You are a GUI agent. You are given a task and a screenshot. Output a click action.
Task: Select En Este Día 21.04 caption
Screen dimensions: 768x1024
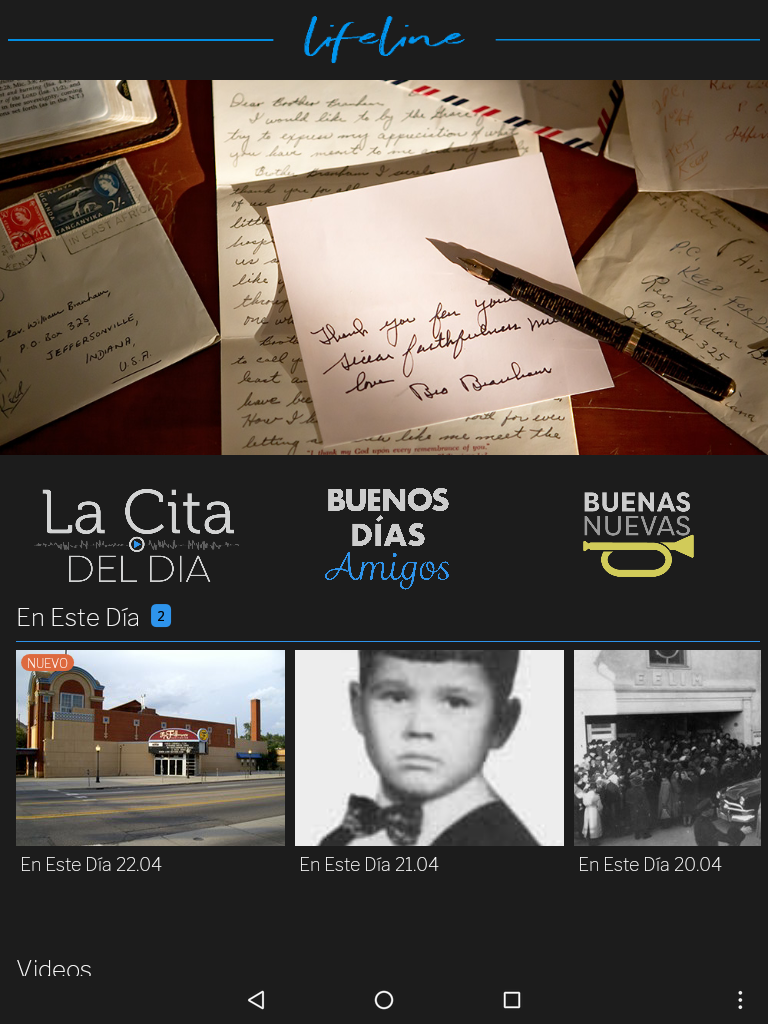[x=369, y=865]
